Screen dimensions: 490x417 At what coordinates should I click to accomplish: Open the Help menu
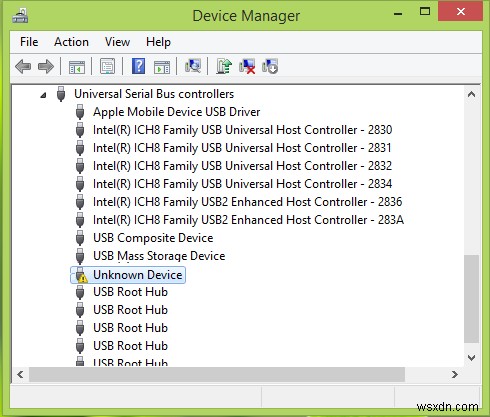pyautogui.click(x=158, y=42)
